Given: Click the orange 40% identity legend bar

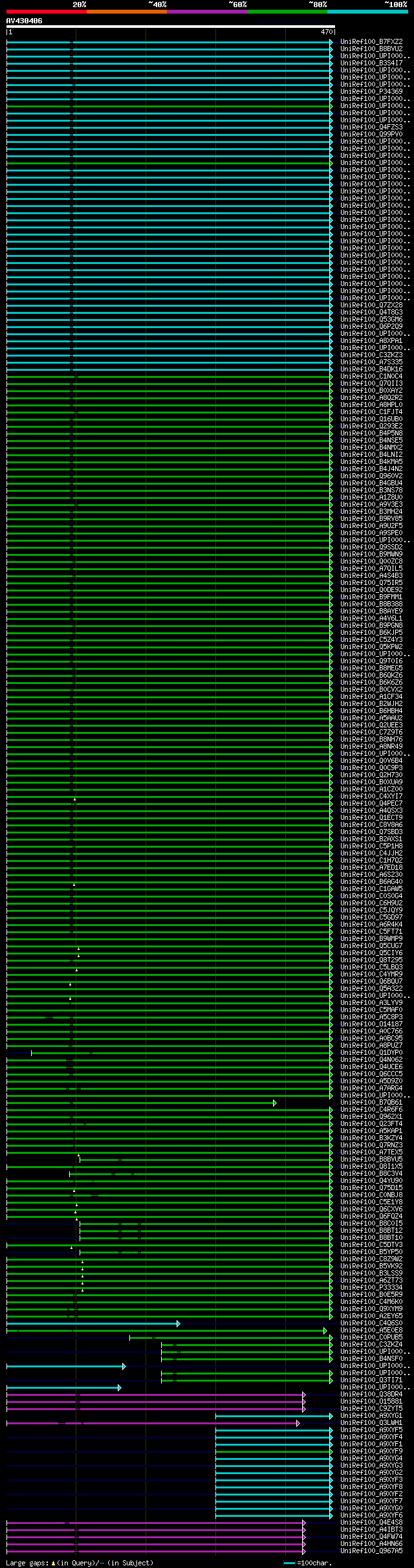Looking at the screenshot, I should click(127, 12).
